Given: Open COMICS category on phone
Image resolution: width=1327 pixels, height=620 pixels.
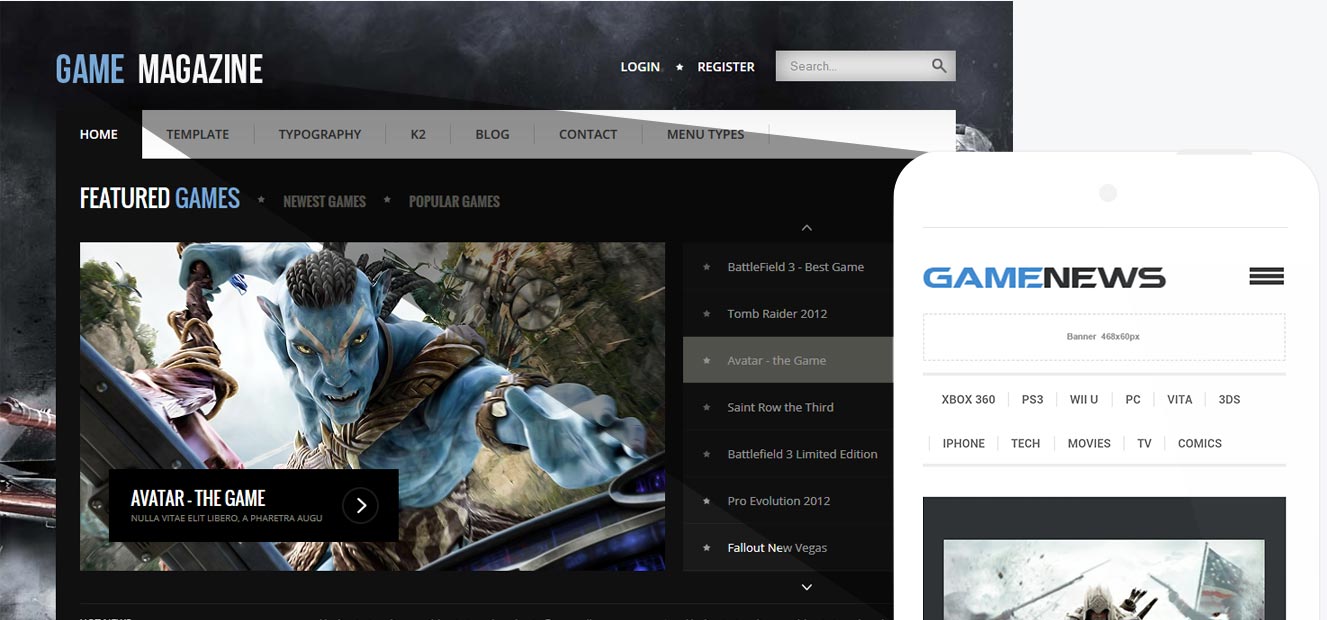Looking at the screenshot, I should point(1200,443).
